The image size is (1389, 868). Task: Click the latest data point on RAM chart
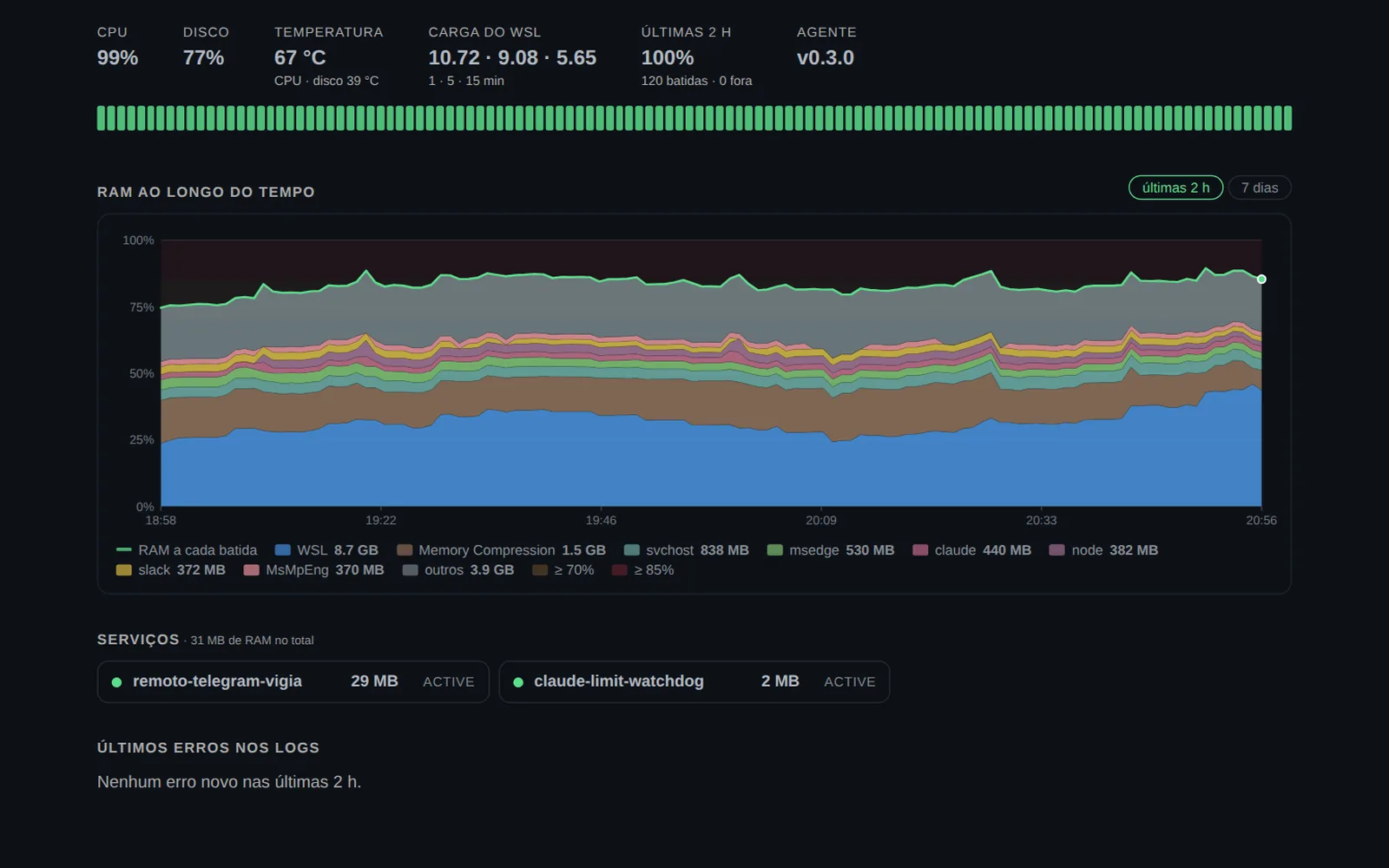tap(1261, 279)
